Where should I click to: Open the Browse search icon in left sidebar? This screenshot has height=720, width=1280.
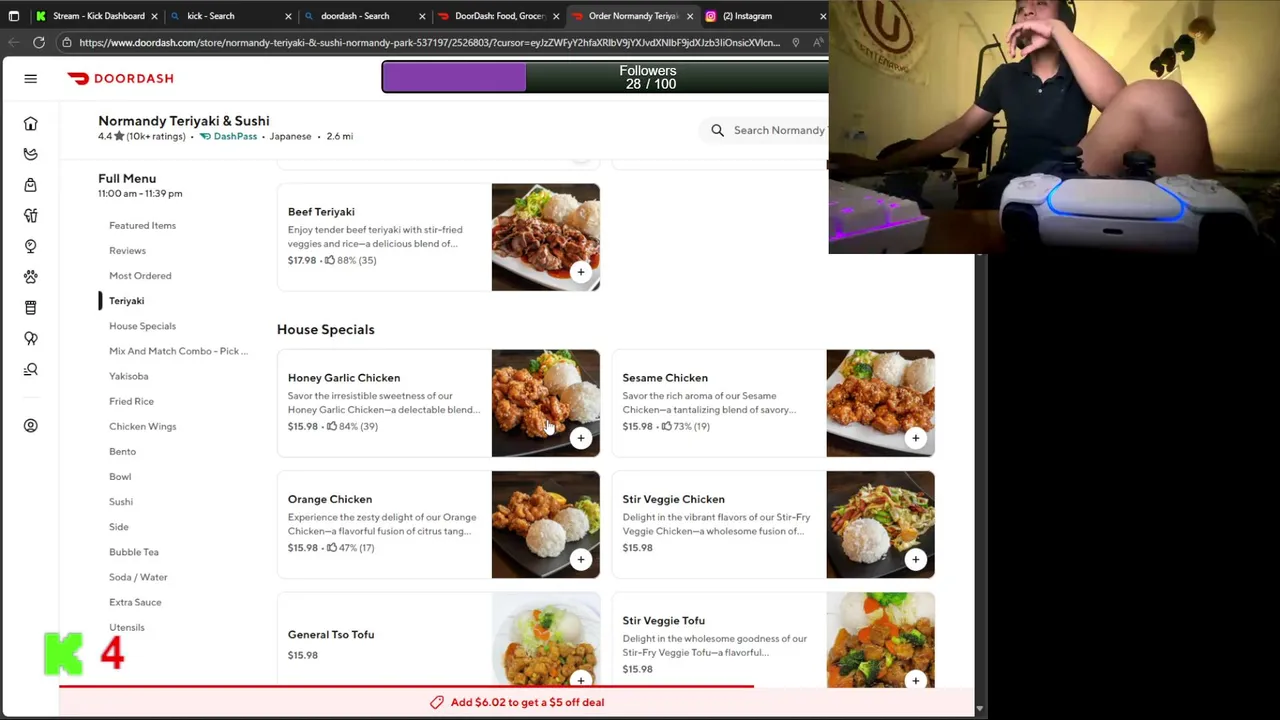(x=30, y=369)
